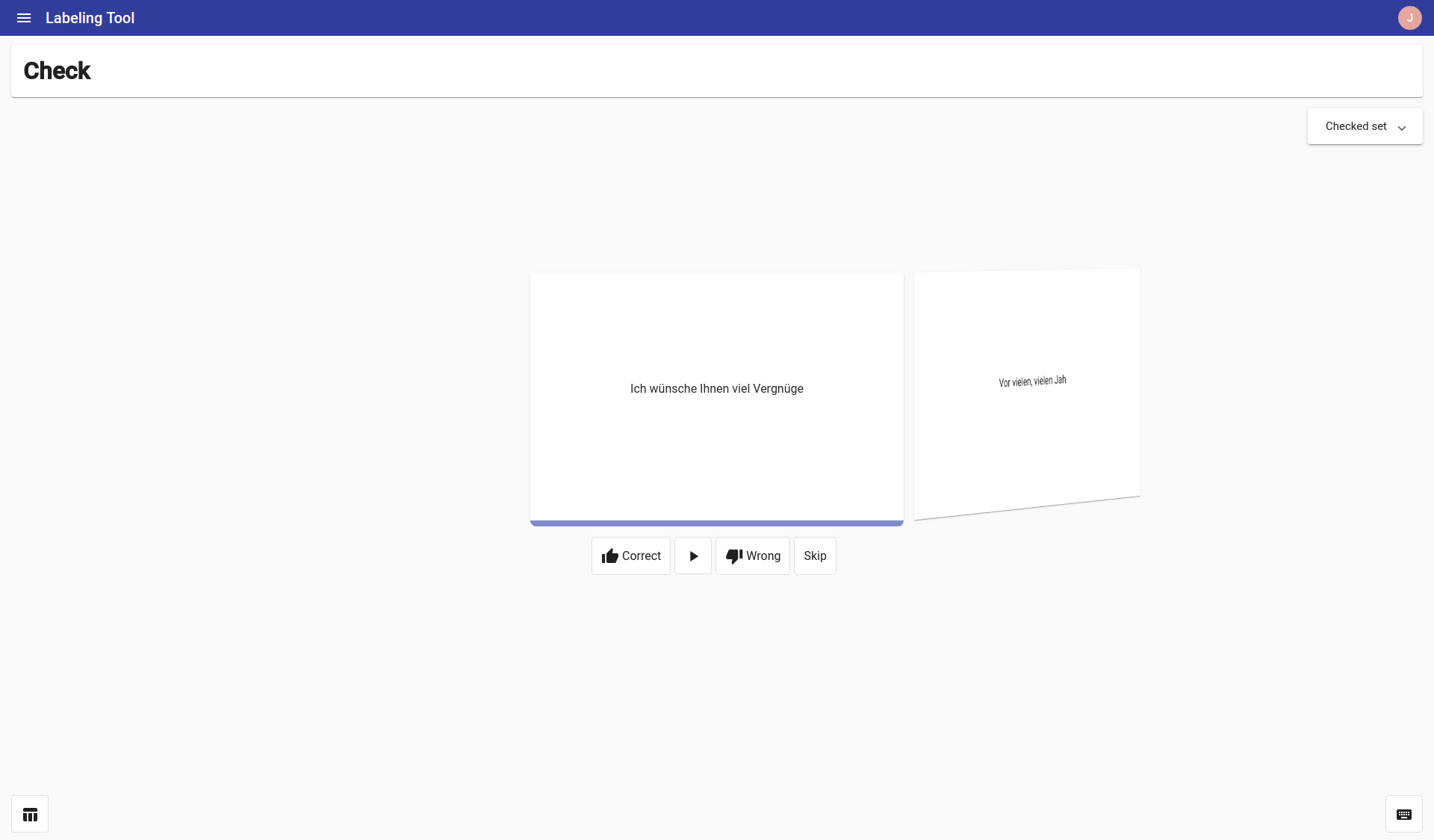Mark the transcription as Correct

coord(630,556)
